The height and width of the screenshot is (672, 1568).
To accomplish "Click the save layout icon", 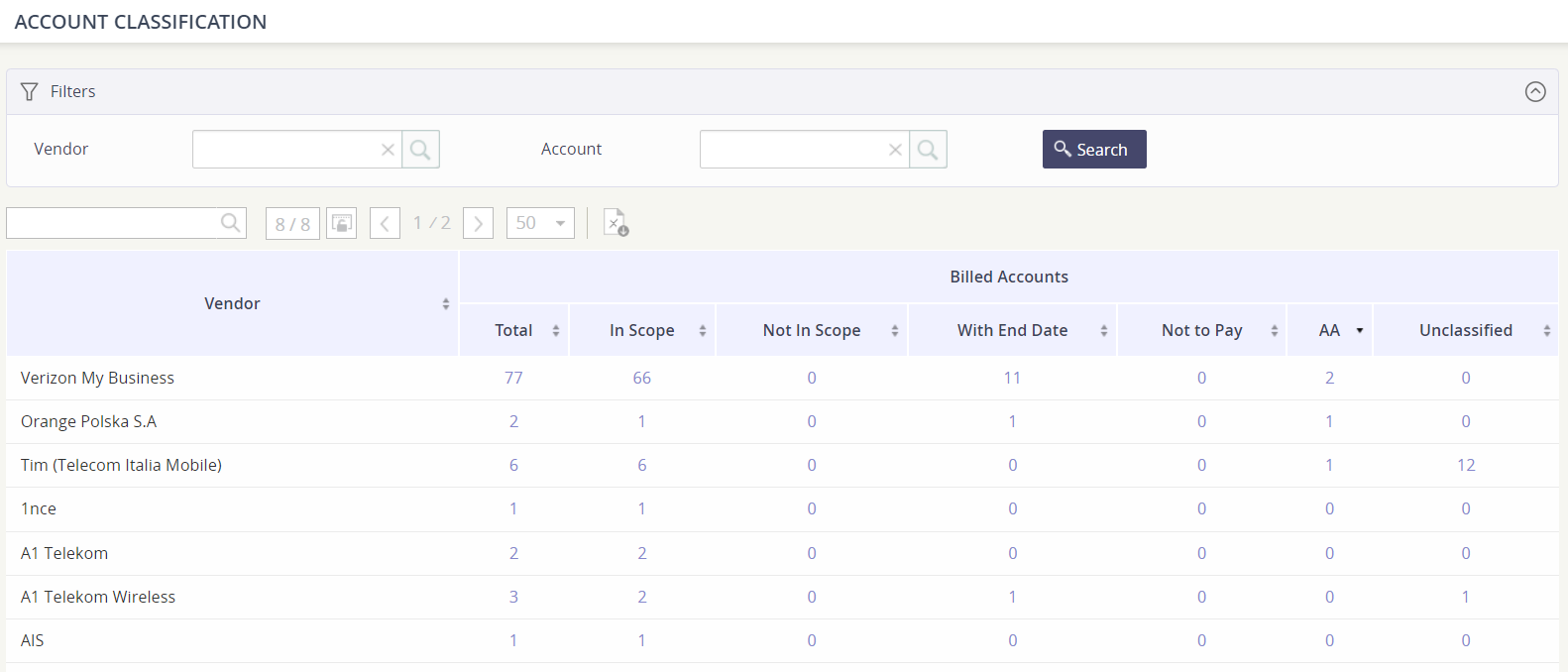I will coord(341,223).
